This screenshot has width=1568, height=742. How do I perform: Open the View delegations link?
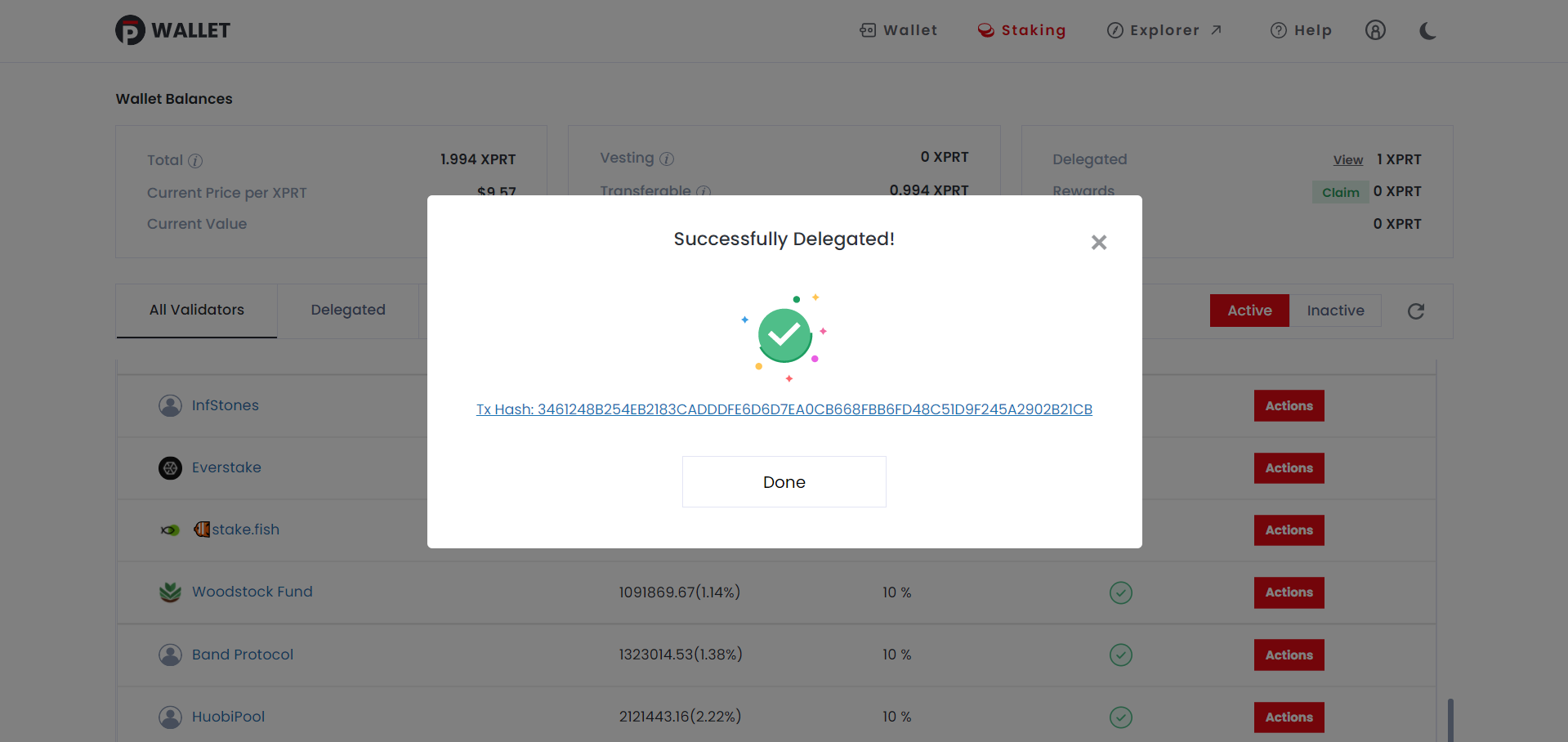pyautogui.click(x=1348, y=160)
